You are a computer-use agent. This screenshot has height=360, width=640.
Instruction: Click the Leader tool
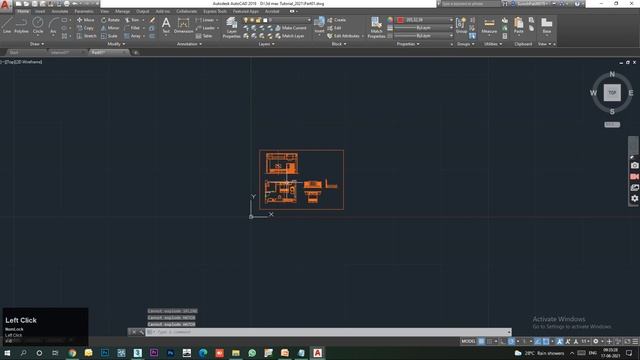pos(206,28)
